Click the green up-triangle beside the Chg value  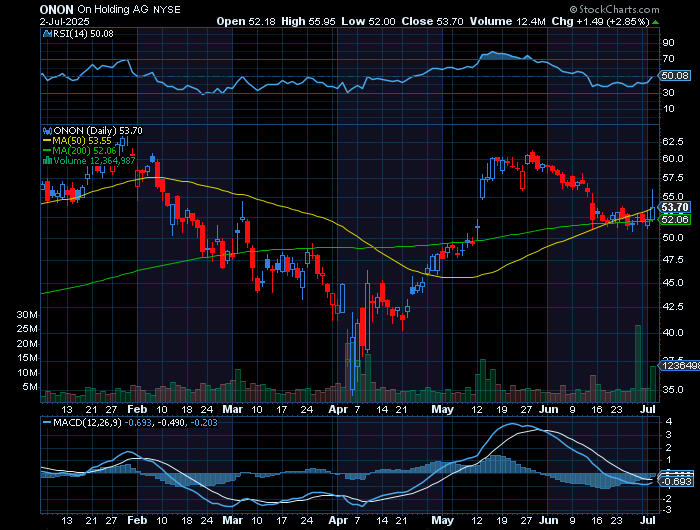click(x=655, y=22)
